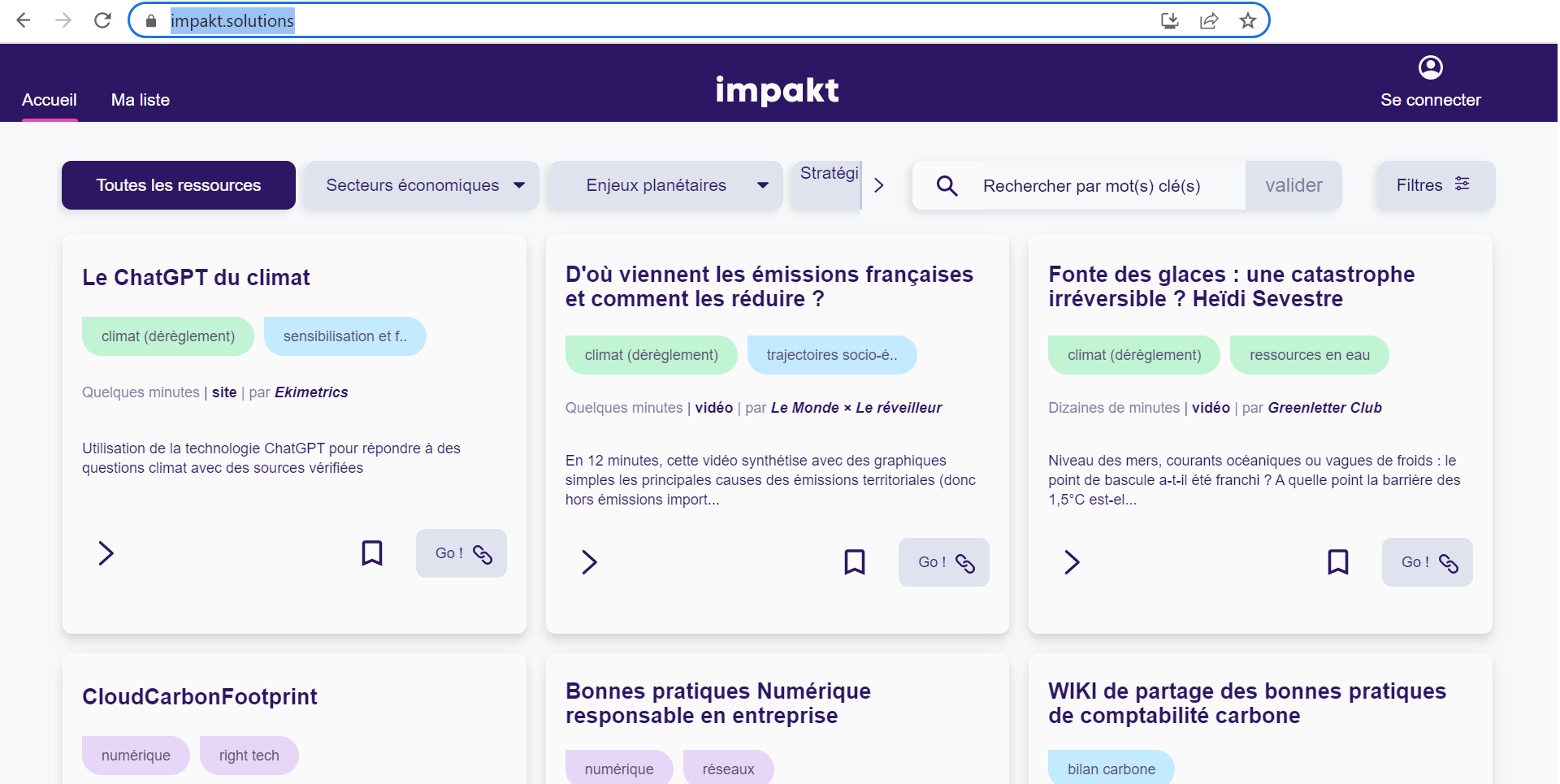Click the impakt logo
Screen dimensions: 1560x784
tap(777, 89)
